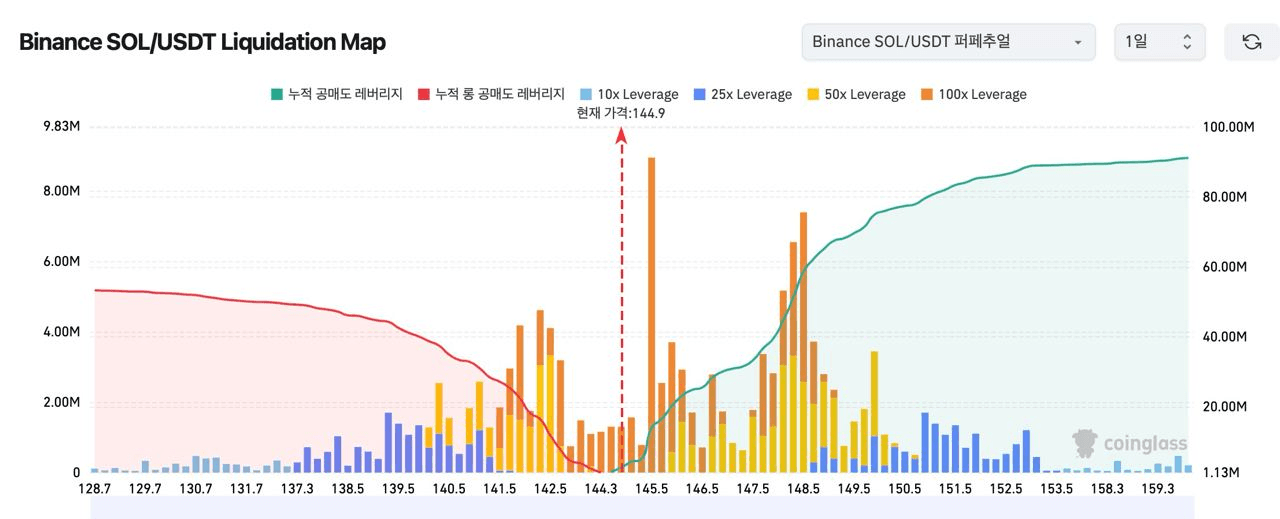Click the time range stepper arrows
The width and height of the screenshot is (1280, 519).
[1187, 42]
